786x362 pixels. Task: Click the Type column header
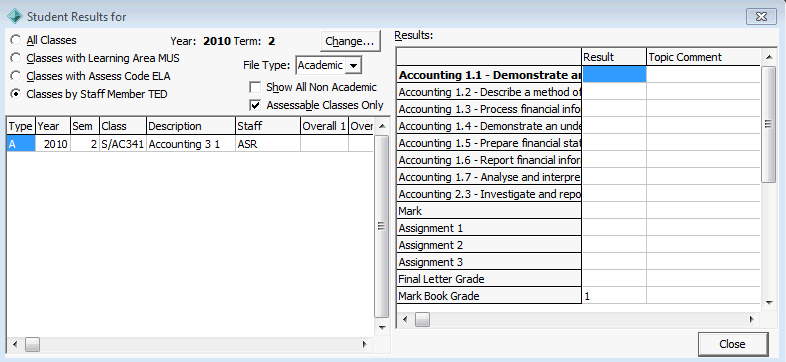click(x=21, y=126)
